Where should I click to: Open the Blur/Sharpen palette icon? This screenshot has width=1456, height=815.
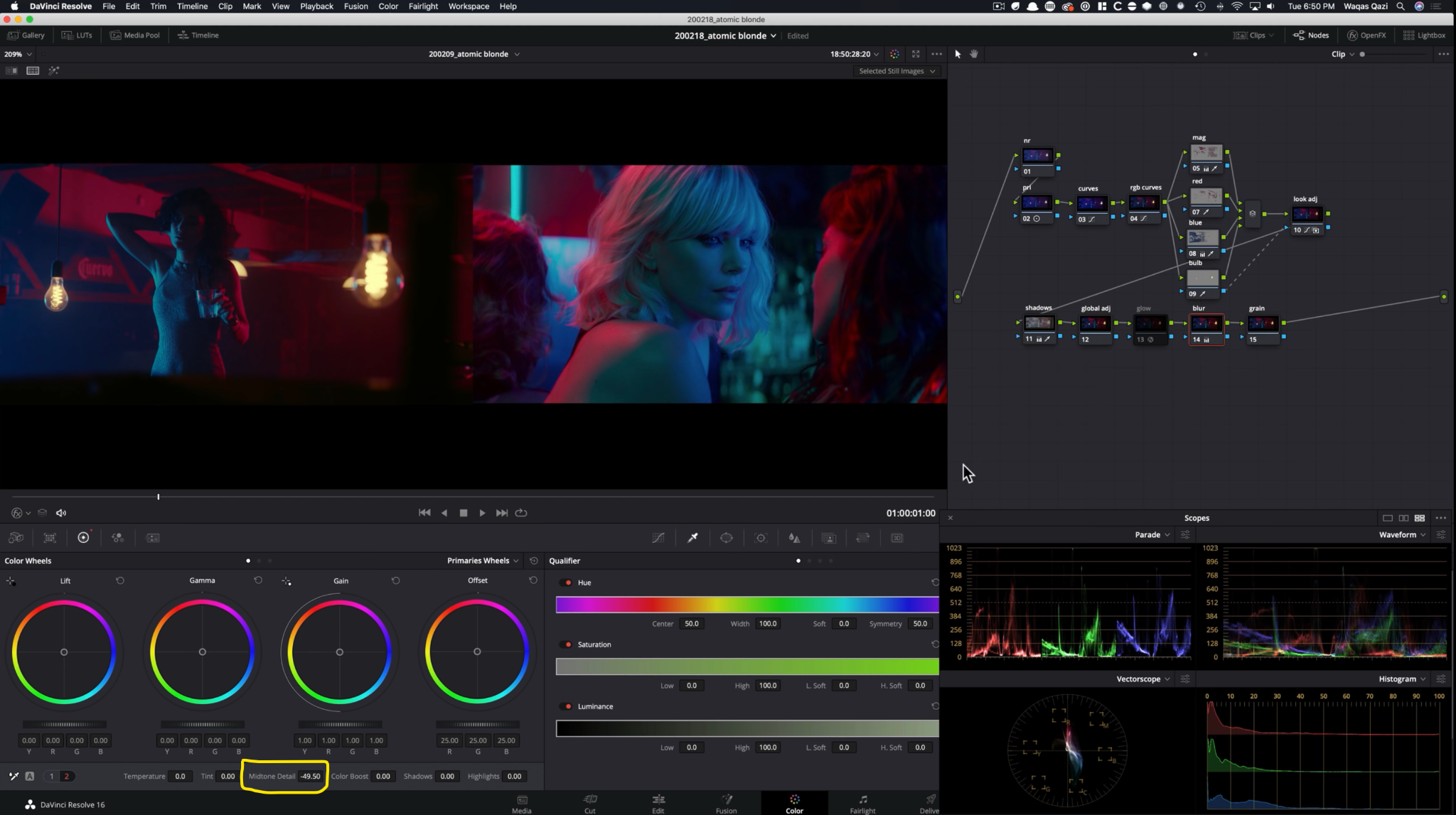click(795, 538)
